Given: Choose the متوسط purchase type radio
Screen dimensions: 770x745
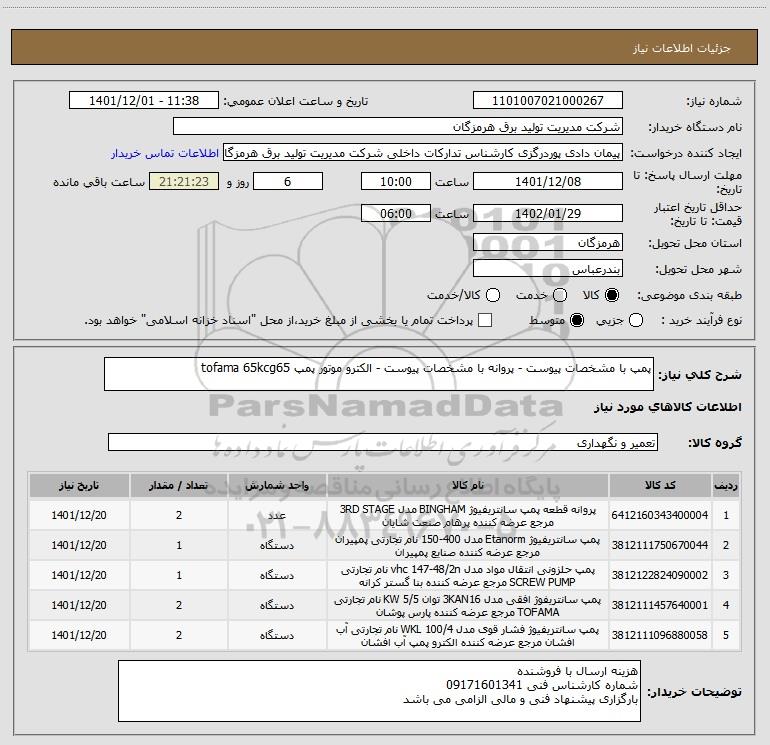Looking at the screenshot, I should 577,321.
